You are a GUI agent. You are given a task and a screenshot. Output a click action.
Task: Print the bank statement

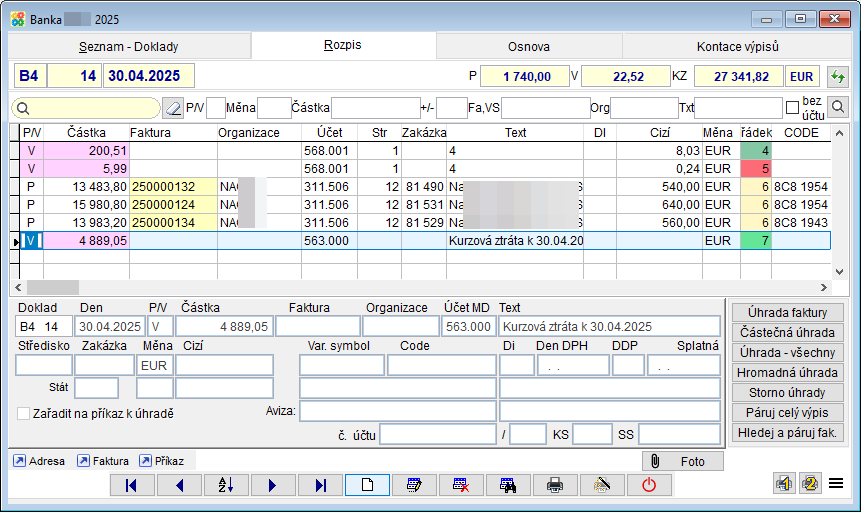click(555, 485)
